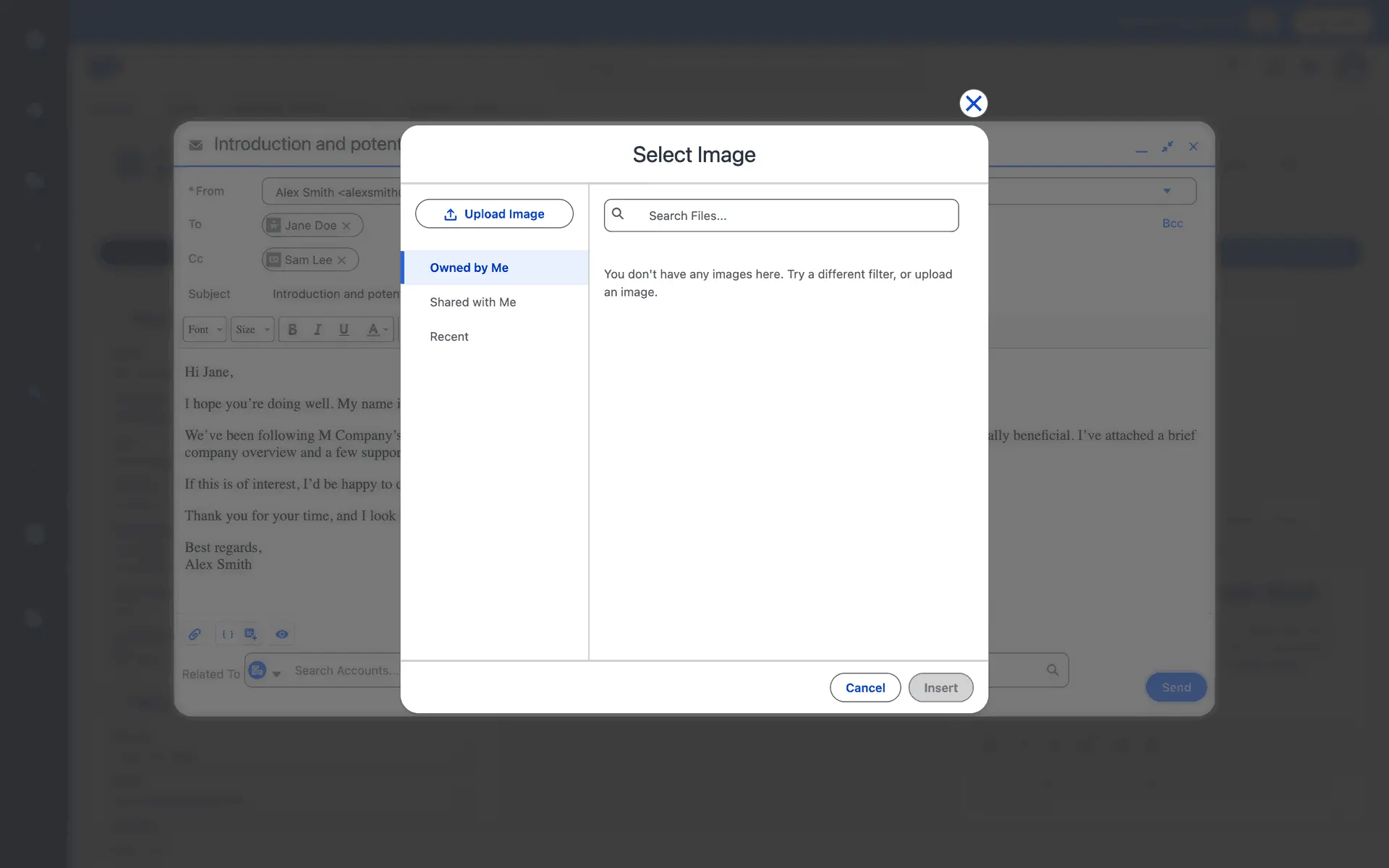Click the insert template icon

[250, 634]
